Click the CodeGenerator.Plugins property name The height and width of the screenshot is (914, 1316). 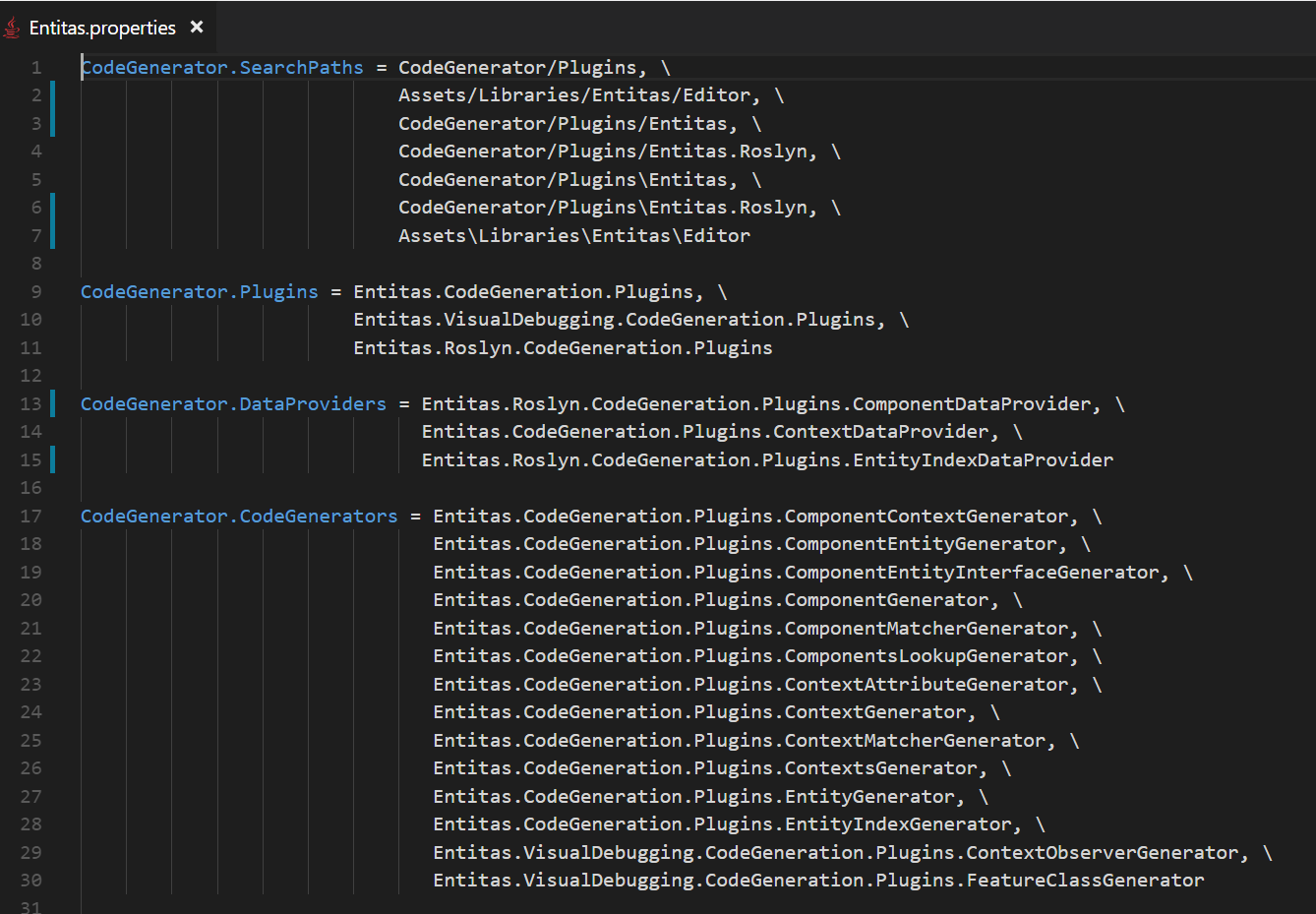(199, 291)
